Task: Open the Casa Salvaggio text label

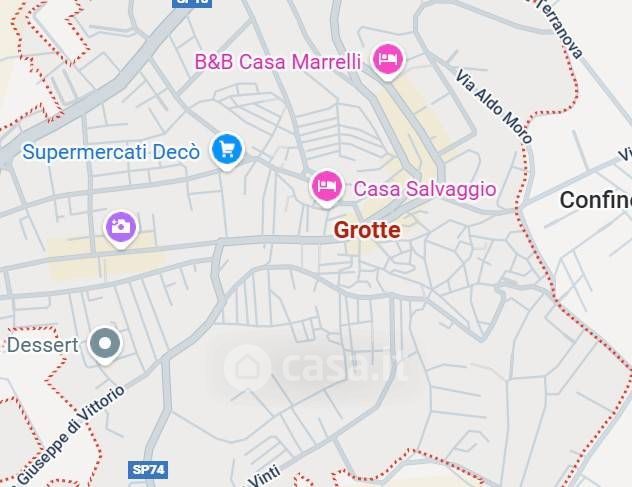Action: click(x=425, y=189)
